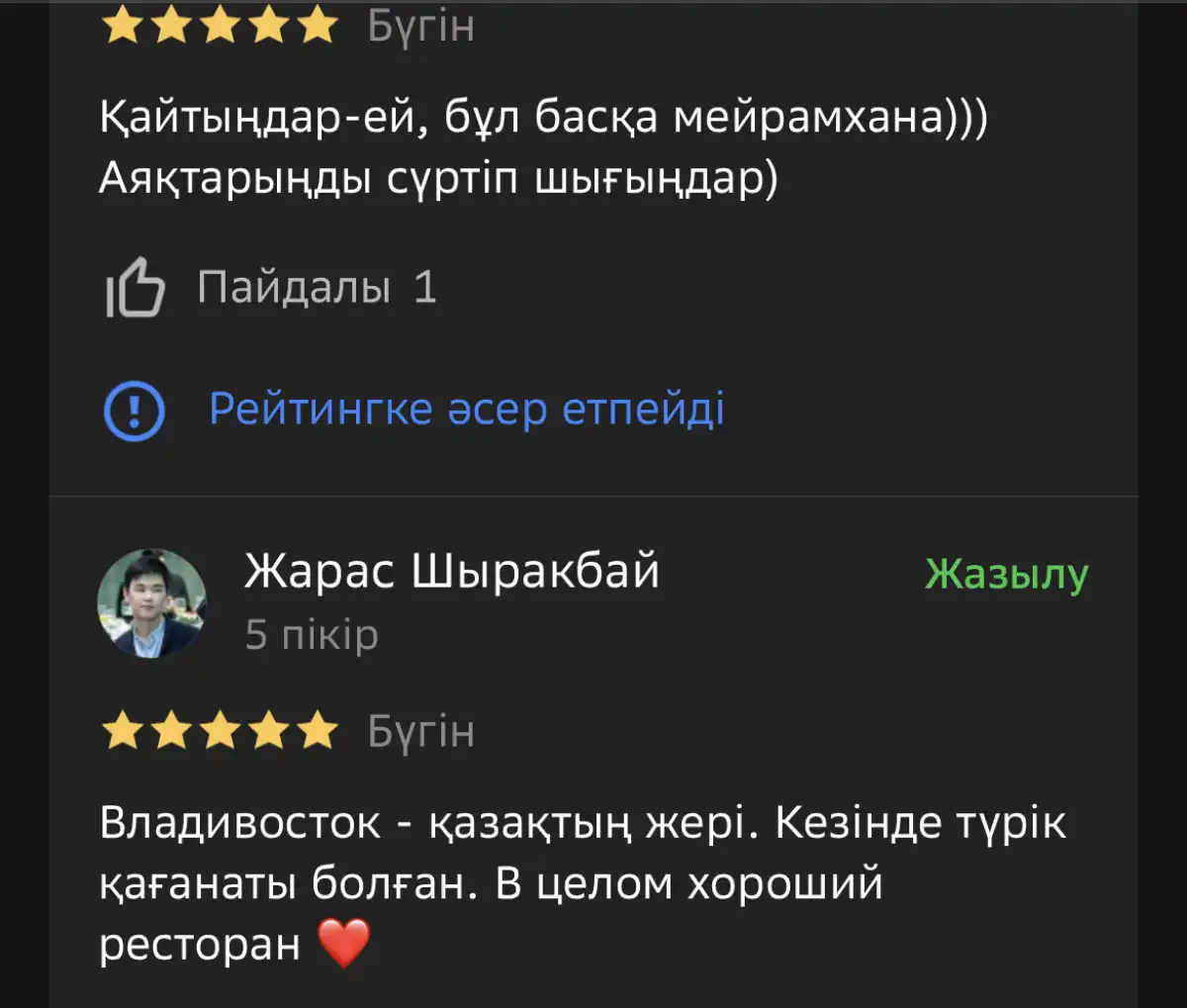1187x1008 pixels.
Task: Click the red heart emoji
Action: click(344, 943)
